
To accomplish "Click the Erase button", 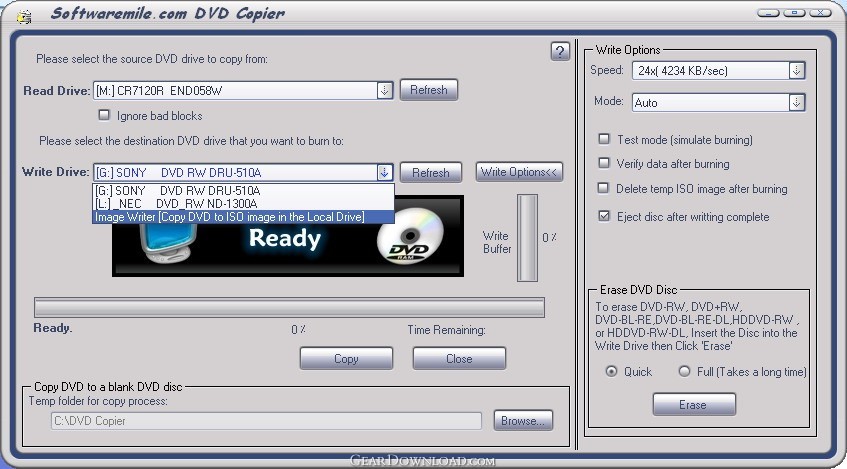I will (693, 405).
